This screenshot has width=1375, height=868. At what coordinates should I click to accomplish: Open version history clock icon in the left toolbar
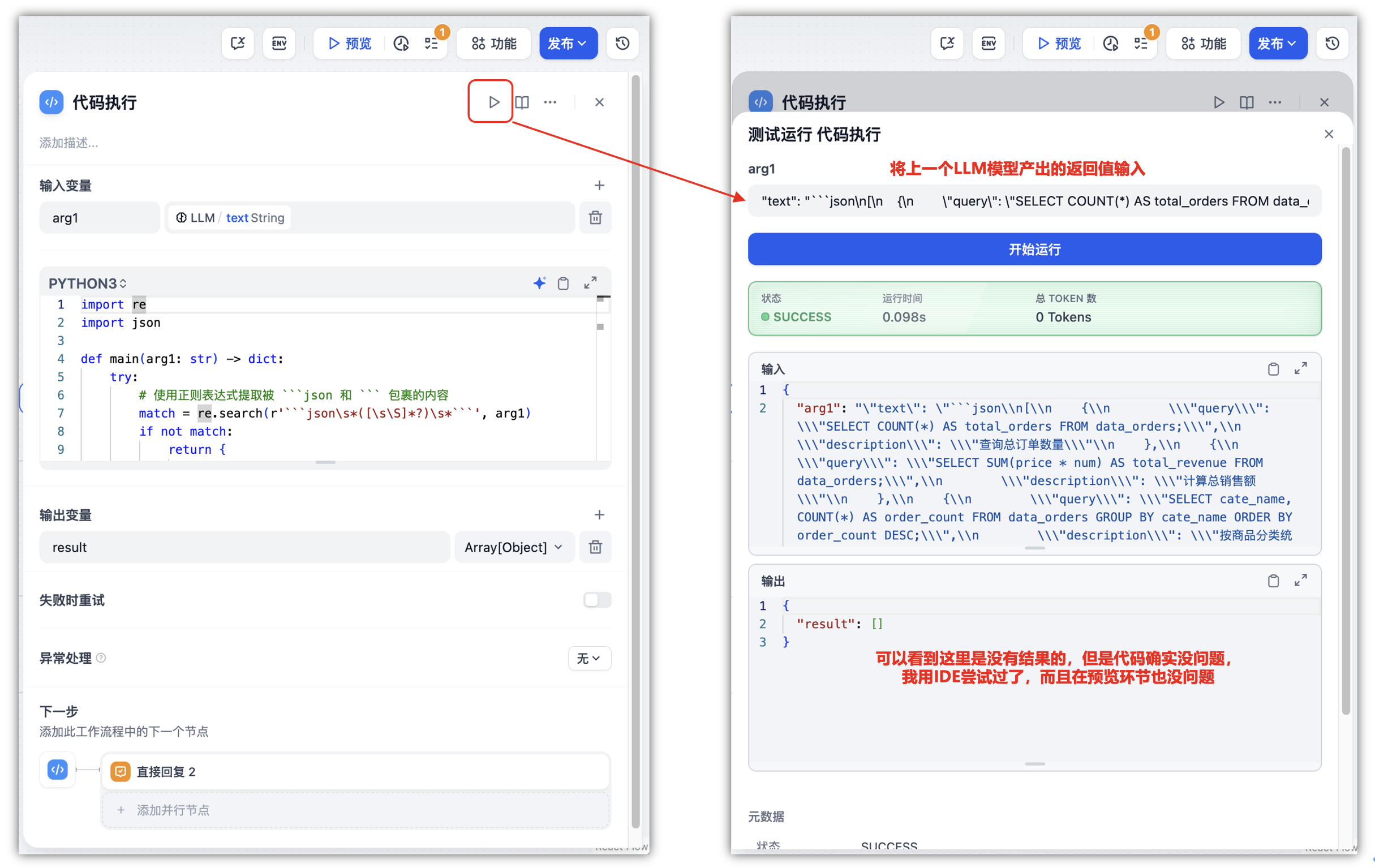point(622,44)
